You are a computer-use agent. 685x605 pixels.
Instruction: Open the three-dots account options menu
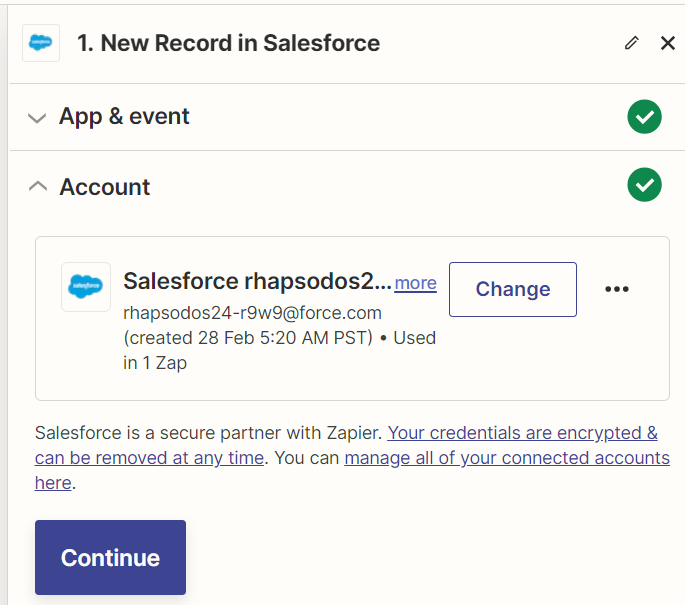click(617, 289)
